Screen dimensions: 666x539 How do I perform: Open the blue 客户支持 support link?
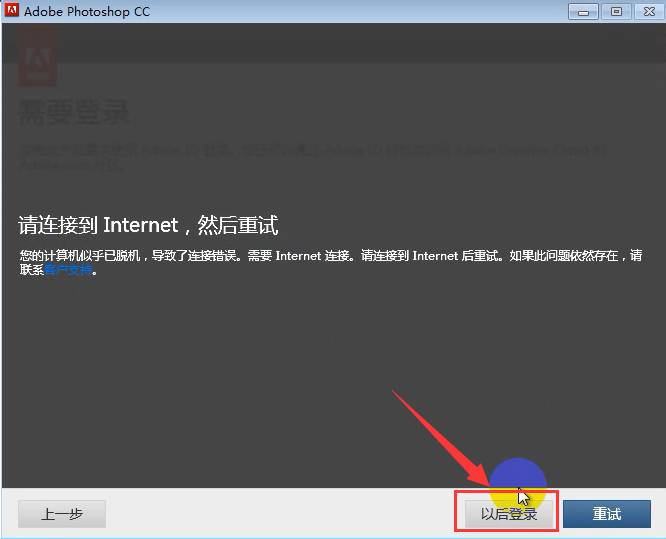(68, 270)
